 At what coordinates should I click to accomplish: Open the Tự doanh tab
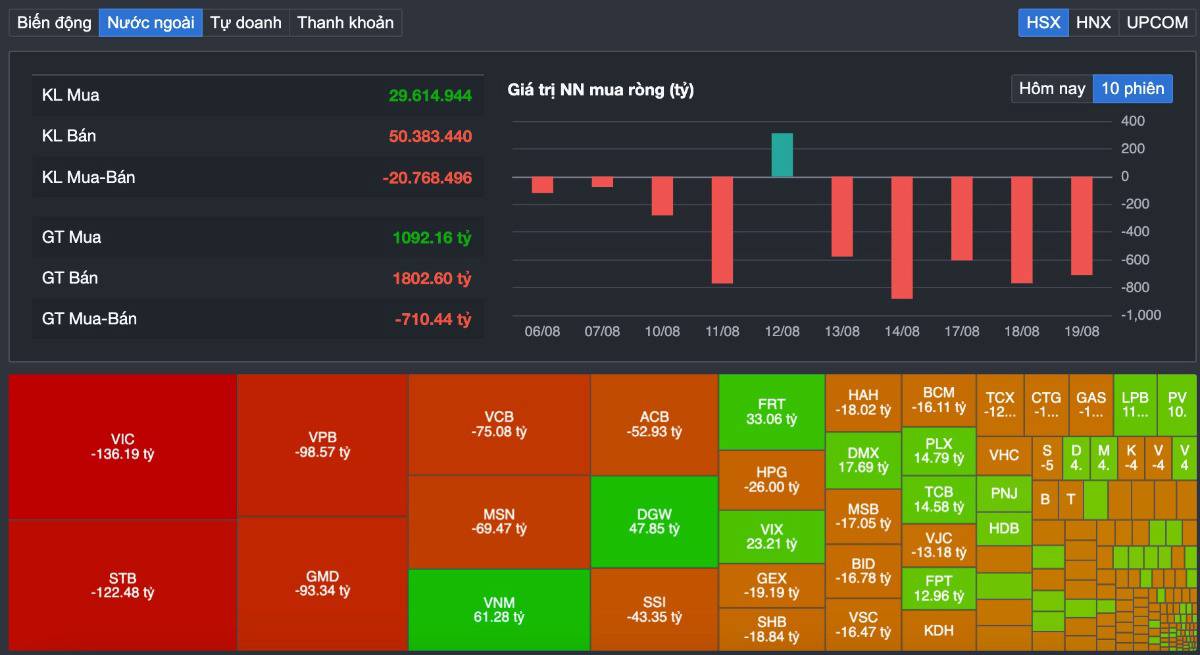pos(246,22)
